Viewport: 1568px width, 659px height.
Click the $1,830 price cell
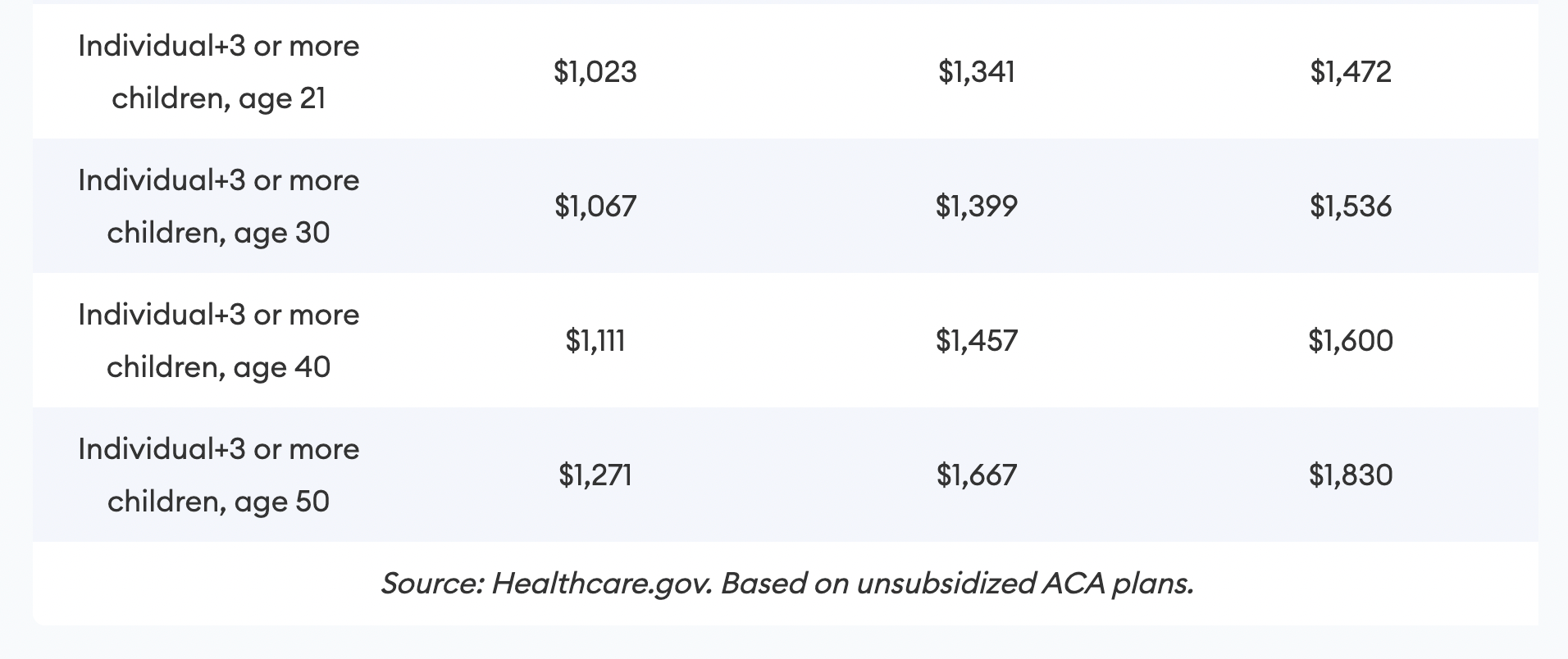click(x=1351, y=475)
